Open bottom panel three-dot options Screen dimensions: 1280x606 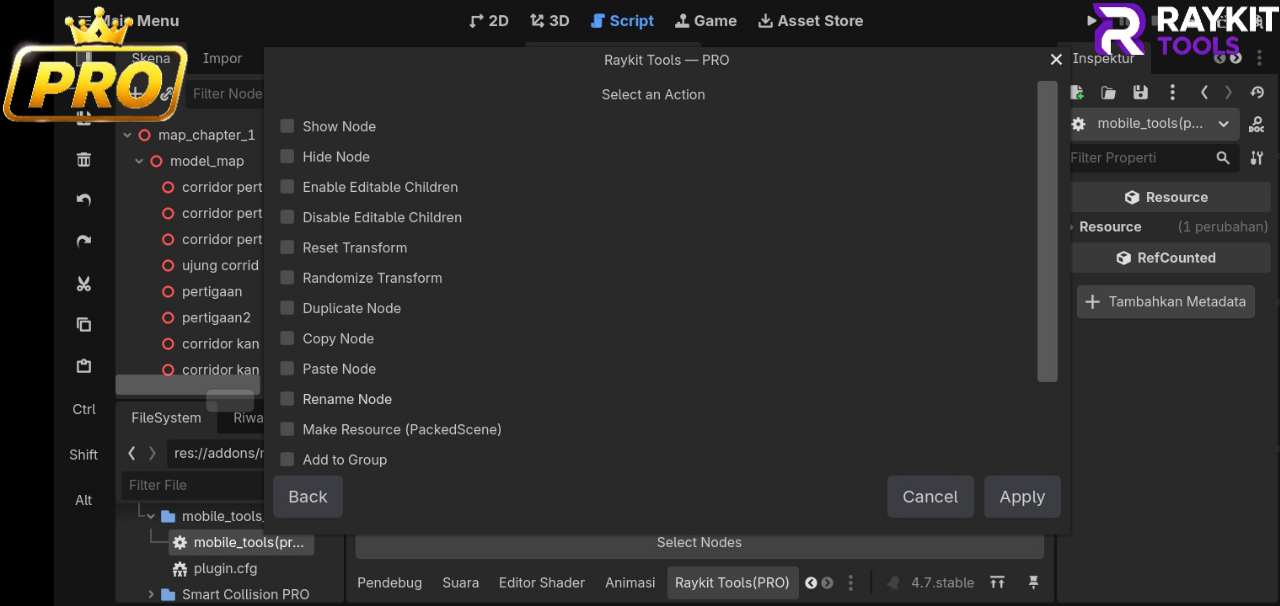(851, 583)
